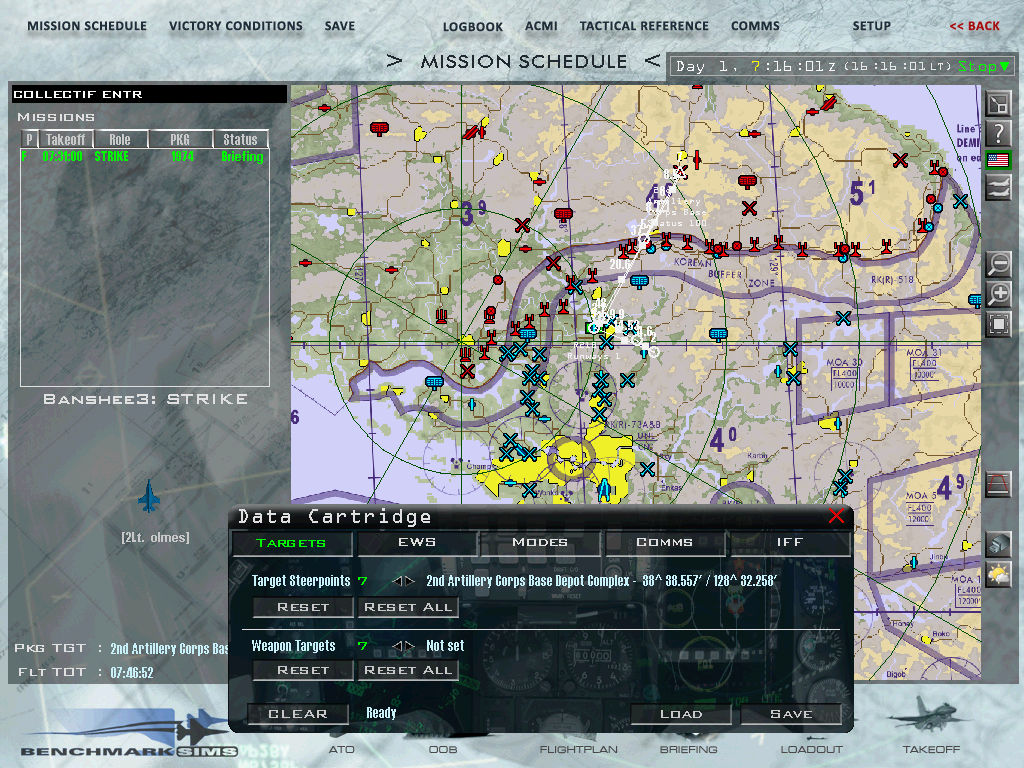Click the Banshee3: STRIKE flight label
The image size is (1024, 768).
pos(145,399)
